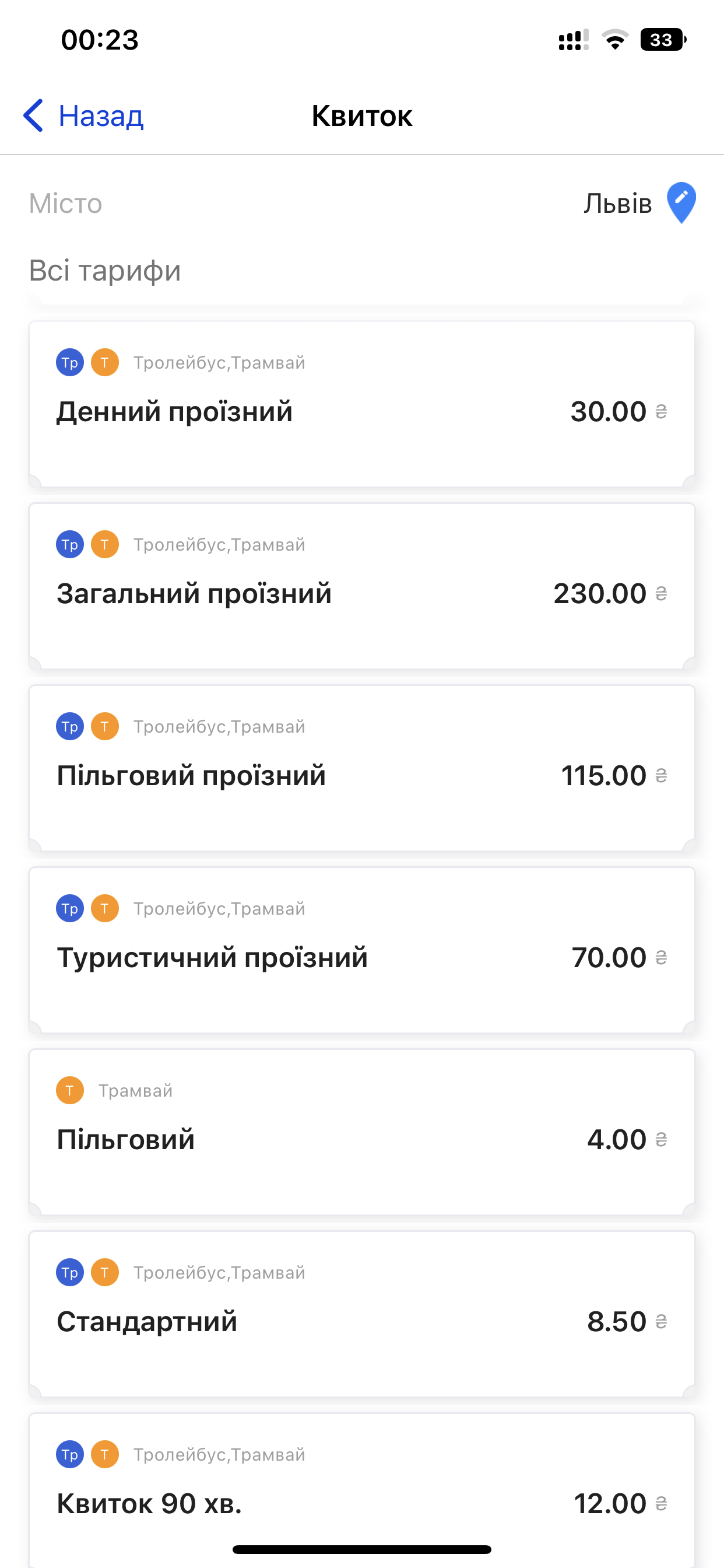Tap the orange tram badge on Туристичний проїзний
724x1568 pixels.
coord(105,908)
